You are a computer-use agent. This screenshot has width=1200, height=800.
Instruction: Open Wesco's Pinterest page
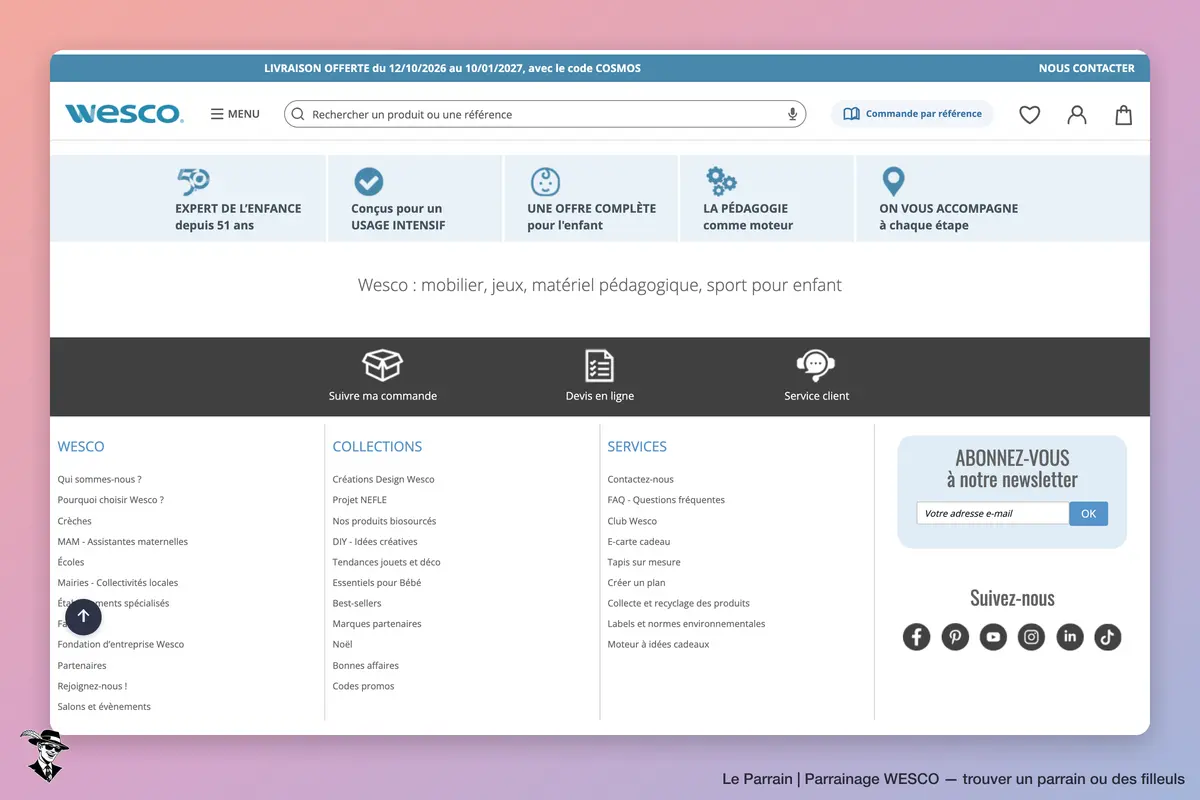pyautogui.click(x=955, y=637)
